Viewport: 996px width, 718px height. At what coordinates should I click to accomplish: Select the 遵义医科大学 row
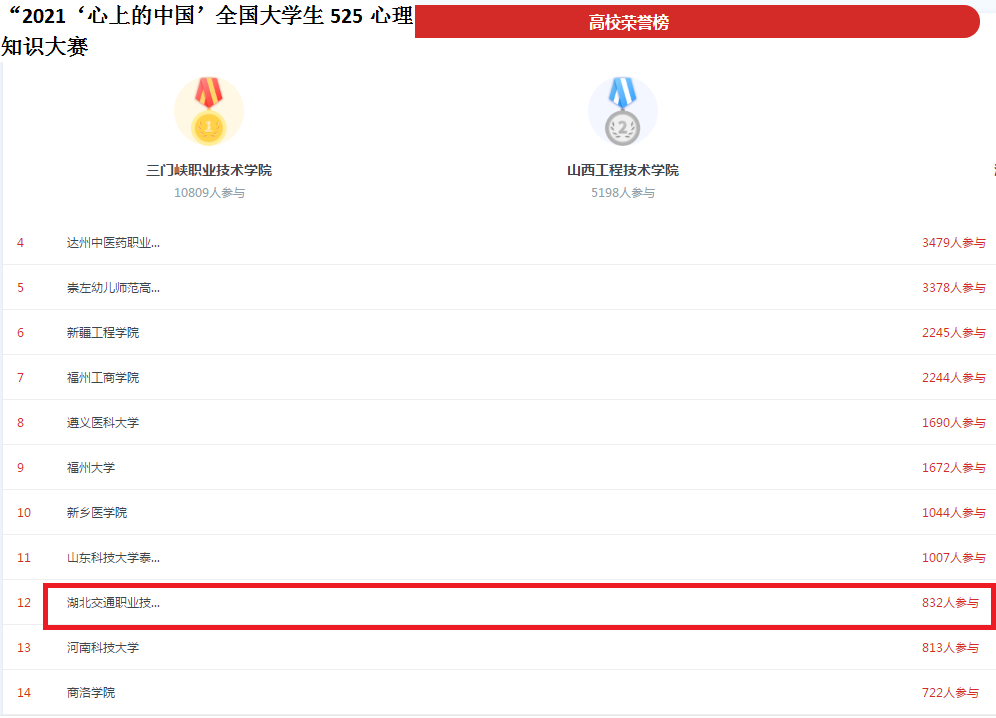click(x=499, y=423)
